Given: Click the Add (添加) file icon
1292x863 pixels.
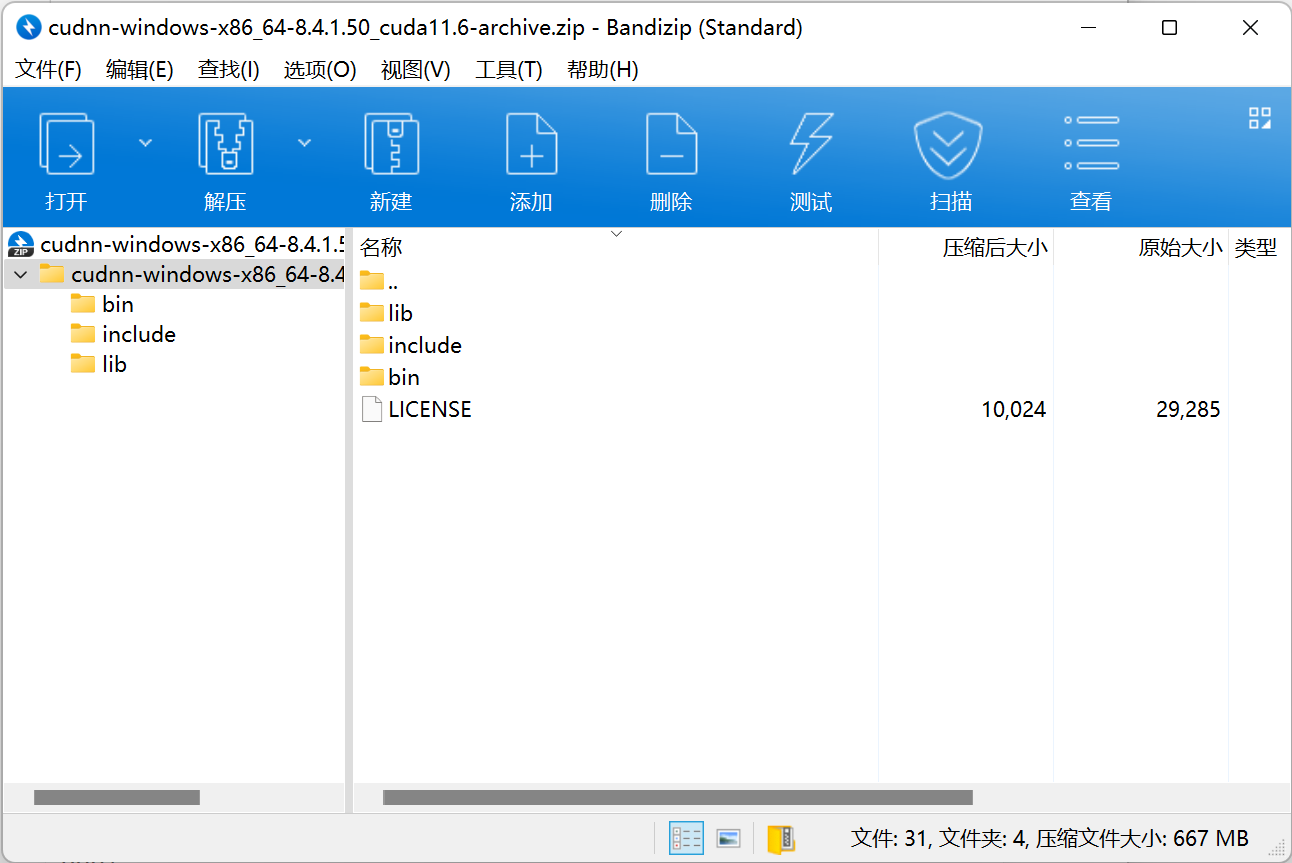Looking at the screenshot, I should point(531,144).
